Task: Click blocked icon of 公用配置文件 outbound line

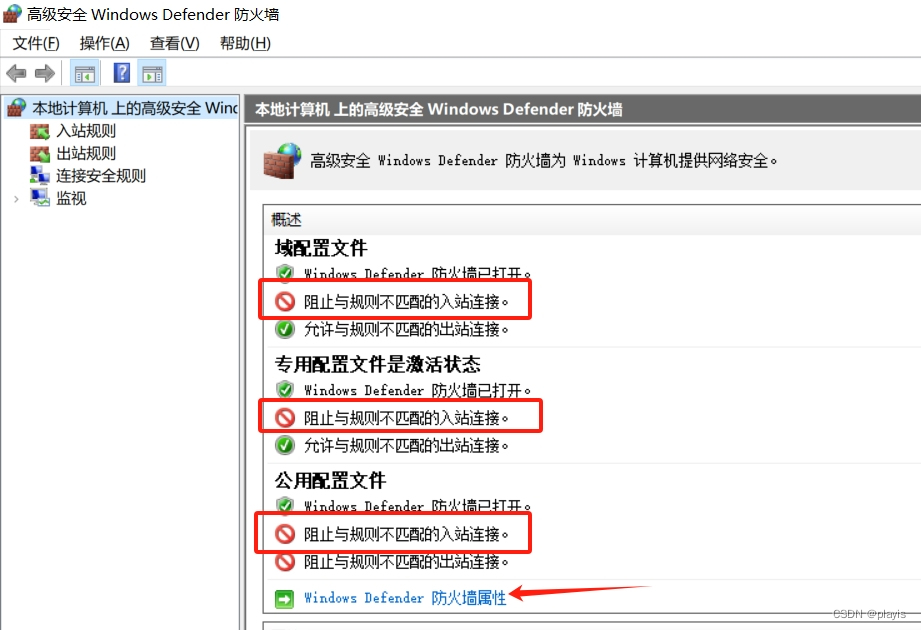Action: (x=285, y=562)
